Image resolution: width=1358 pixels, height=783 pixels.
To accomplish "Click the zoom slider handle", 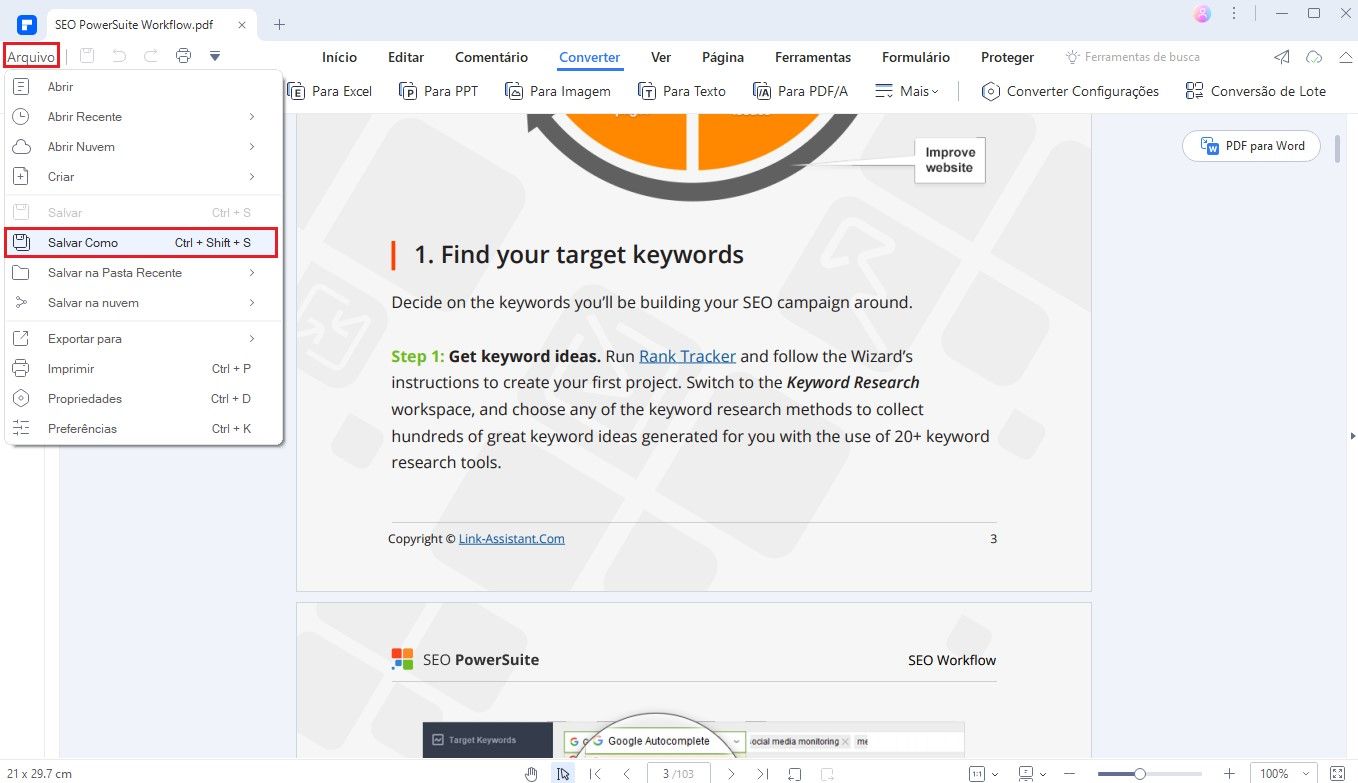I will (1139, 774).
